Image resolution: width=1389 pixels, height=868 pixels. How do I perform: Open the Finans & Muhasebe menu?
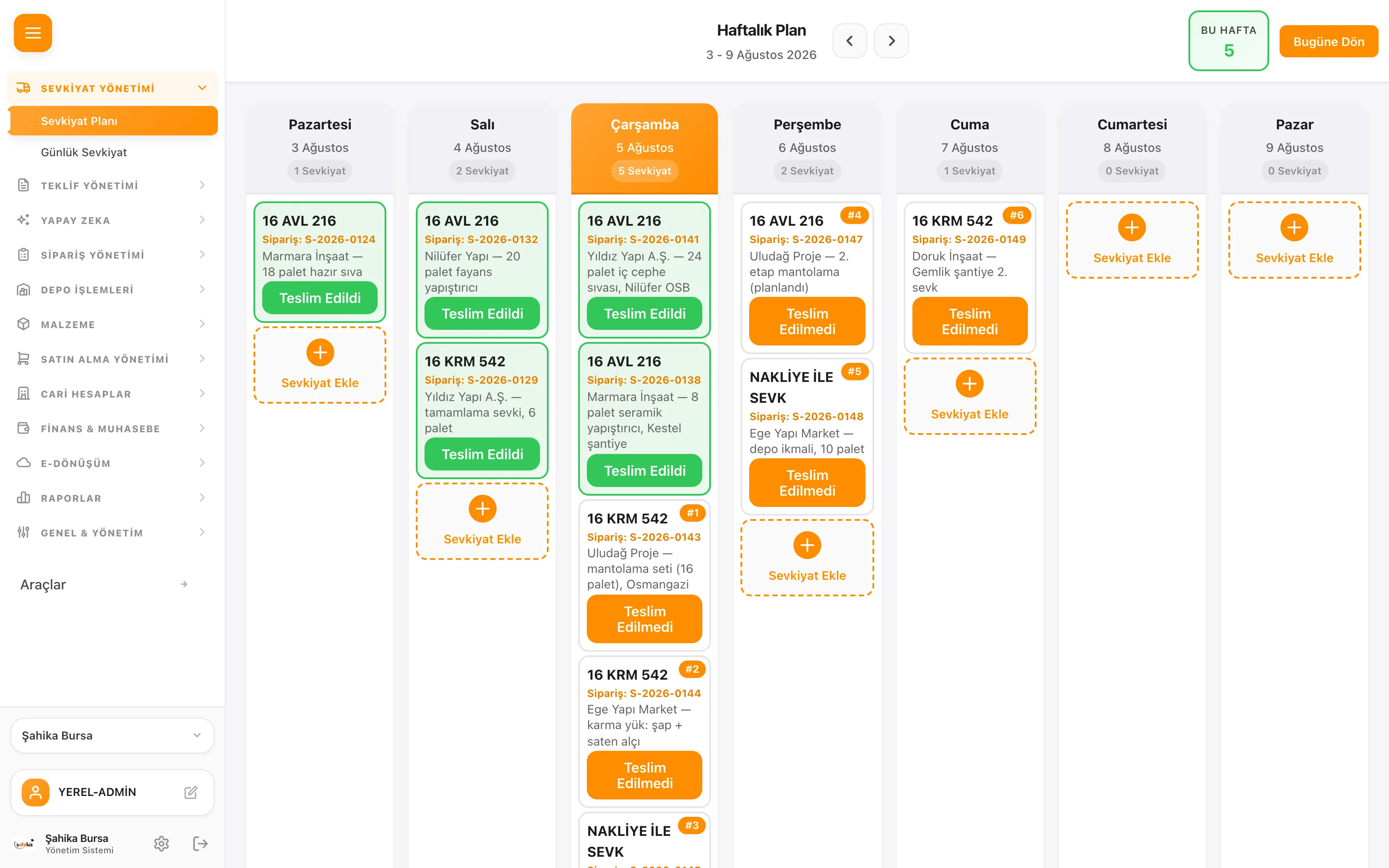point(112,428)
